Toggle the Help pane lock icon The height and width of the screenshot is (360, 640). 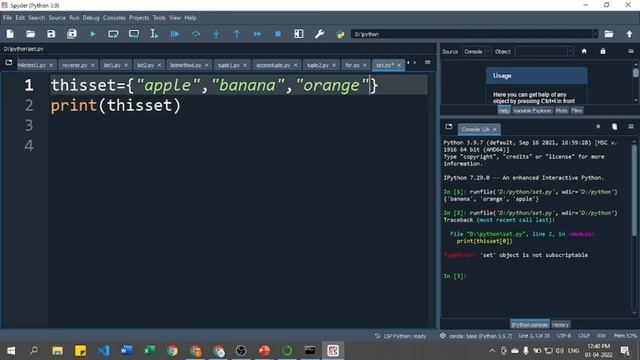pos(603,51)
